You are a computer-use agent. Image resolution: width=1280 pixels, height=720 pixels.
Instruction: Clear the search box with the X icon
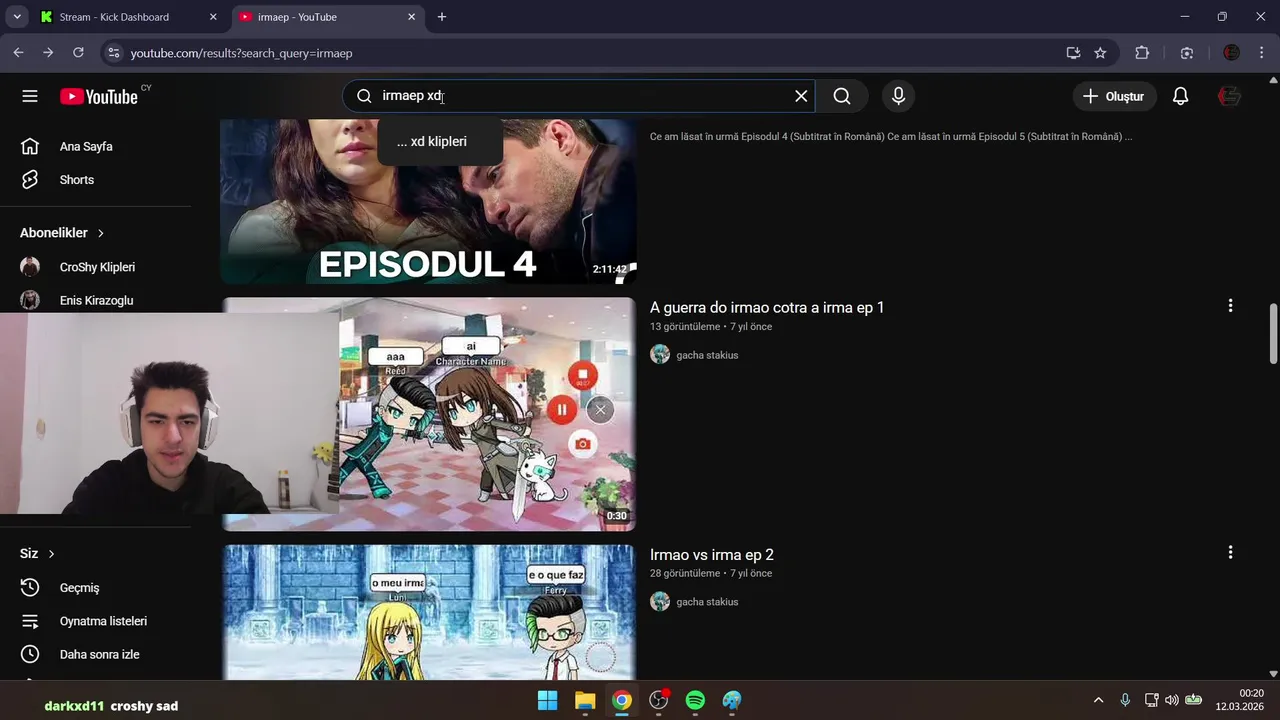[x=801, y=96]
